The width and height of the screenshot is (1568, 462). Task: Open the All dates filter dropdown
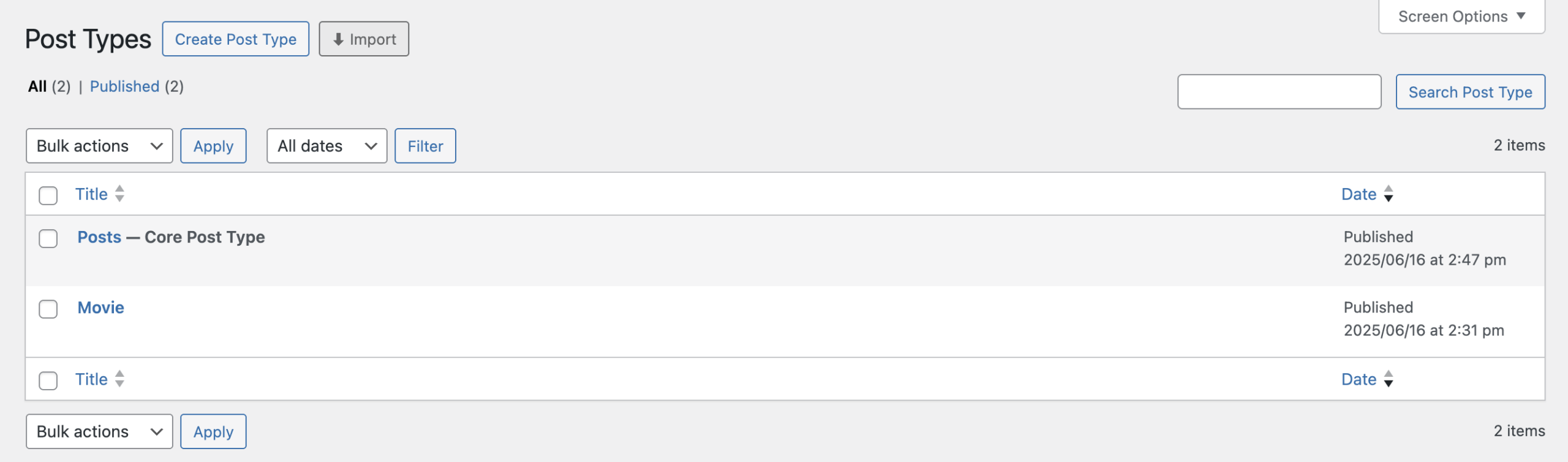[x=326, y=146]
